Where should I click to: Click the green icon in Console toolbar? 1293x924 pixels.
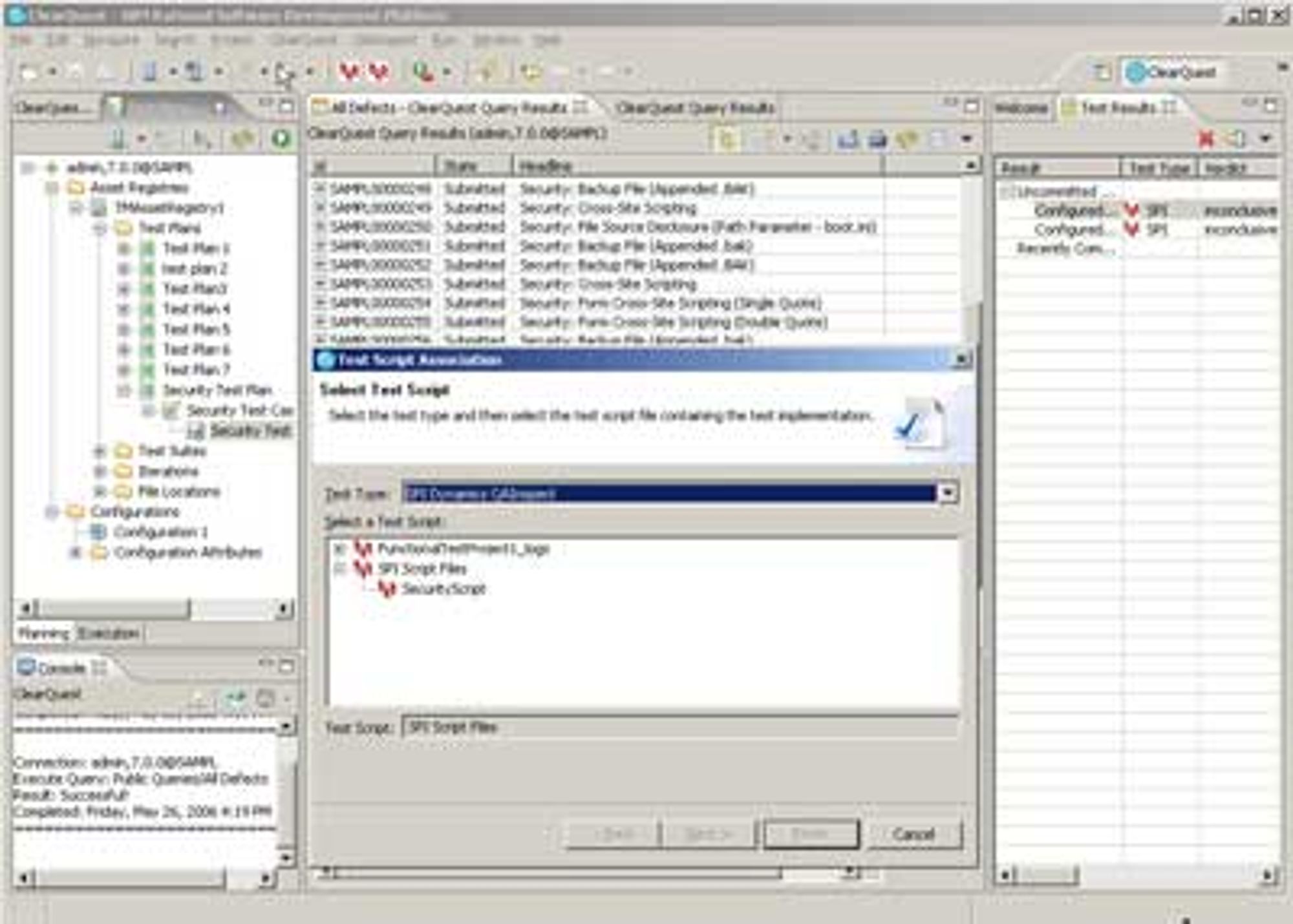236,698
